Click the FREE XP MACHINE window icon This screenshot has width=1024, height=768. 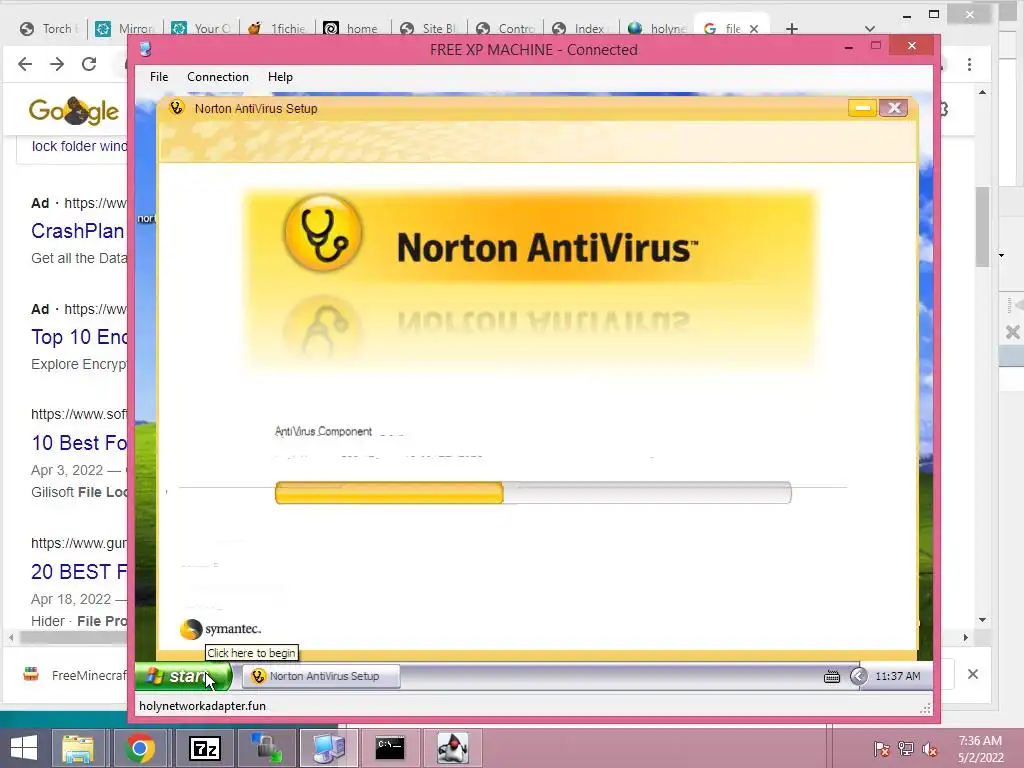pyautogui.click(x=145, y=49)
